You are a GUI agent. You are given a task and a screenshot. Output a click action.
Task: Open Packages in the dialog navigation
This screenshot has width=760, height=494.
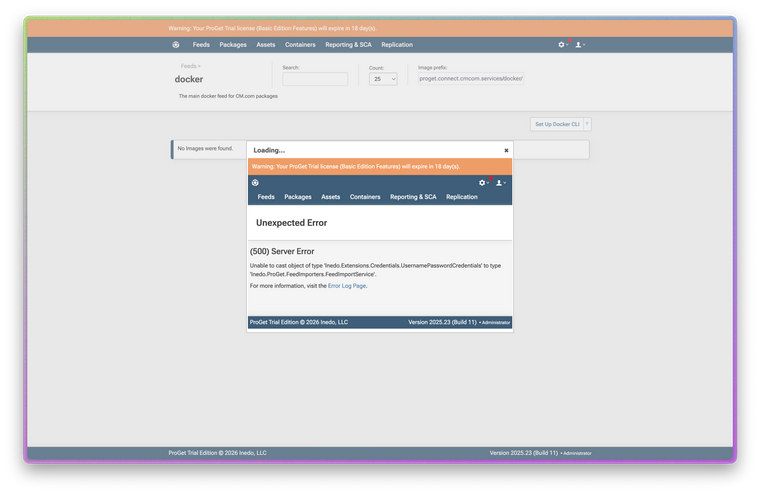point(298,197)
